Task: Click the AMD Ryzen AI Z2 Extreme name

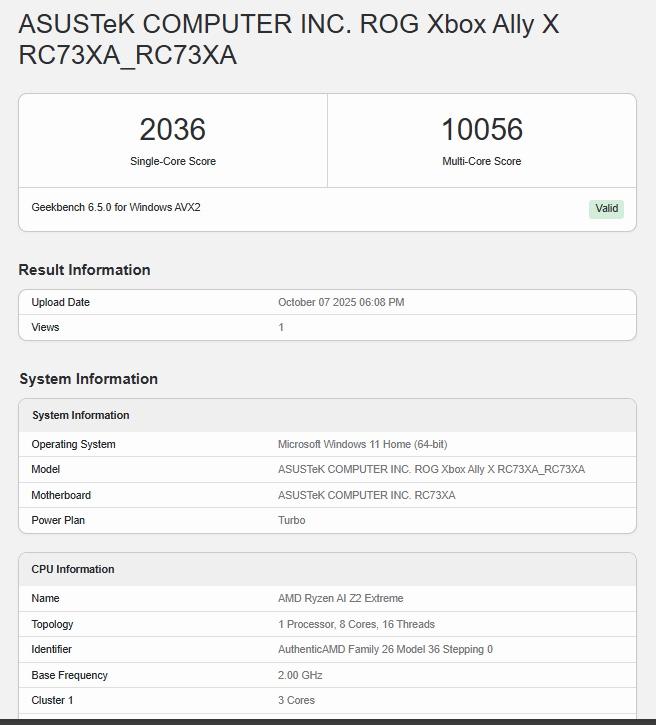Action: (x=340, y=598)
